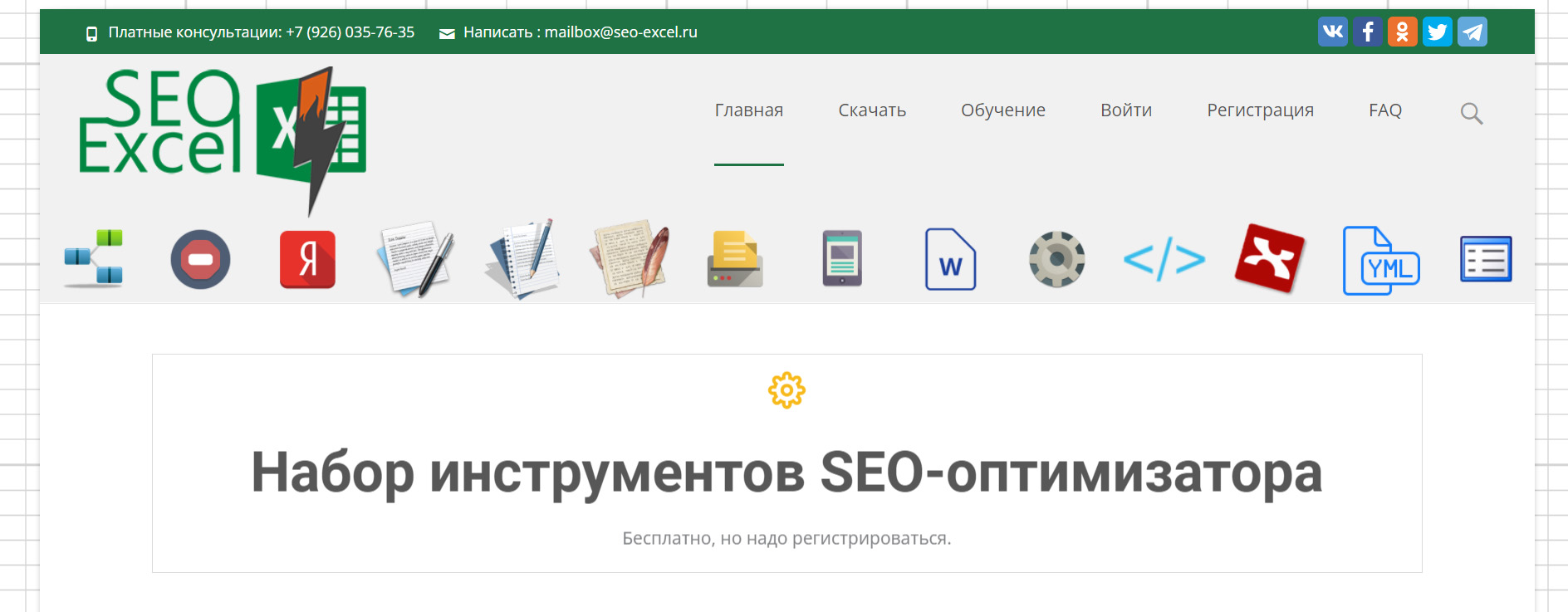
Task: Click phone number +7 (926) 035-76-35
Action: [350, 32]
